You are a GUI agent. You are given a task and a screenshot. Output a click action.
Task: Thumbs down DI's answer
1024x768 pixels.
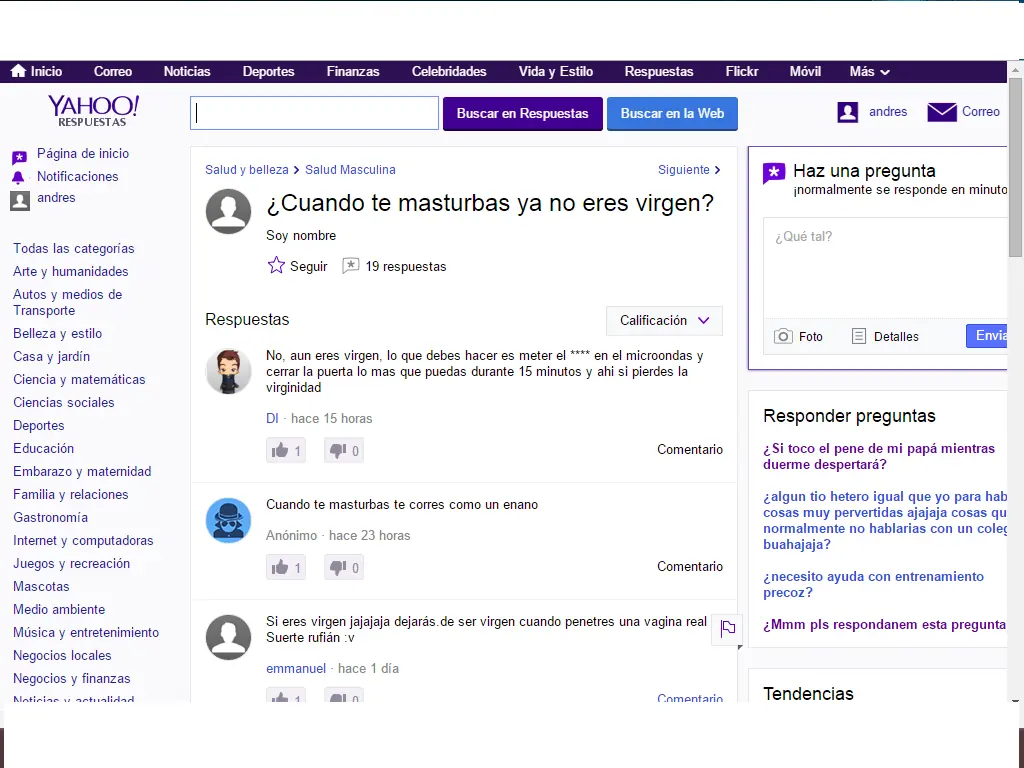click(344, 450)
